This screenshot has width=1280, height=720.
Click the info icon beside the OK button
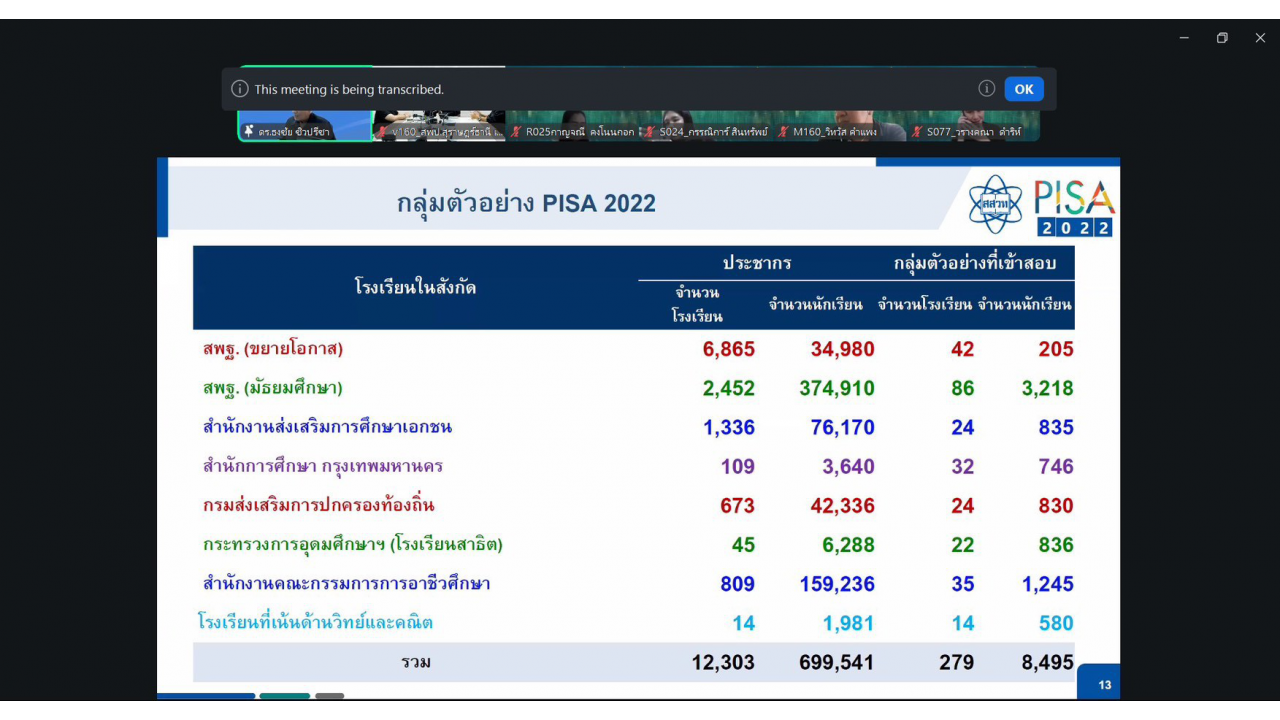pyautogui.click(x=986, y=89)
